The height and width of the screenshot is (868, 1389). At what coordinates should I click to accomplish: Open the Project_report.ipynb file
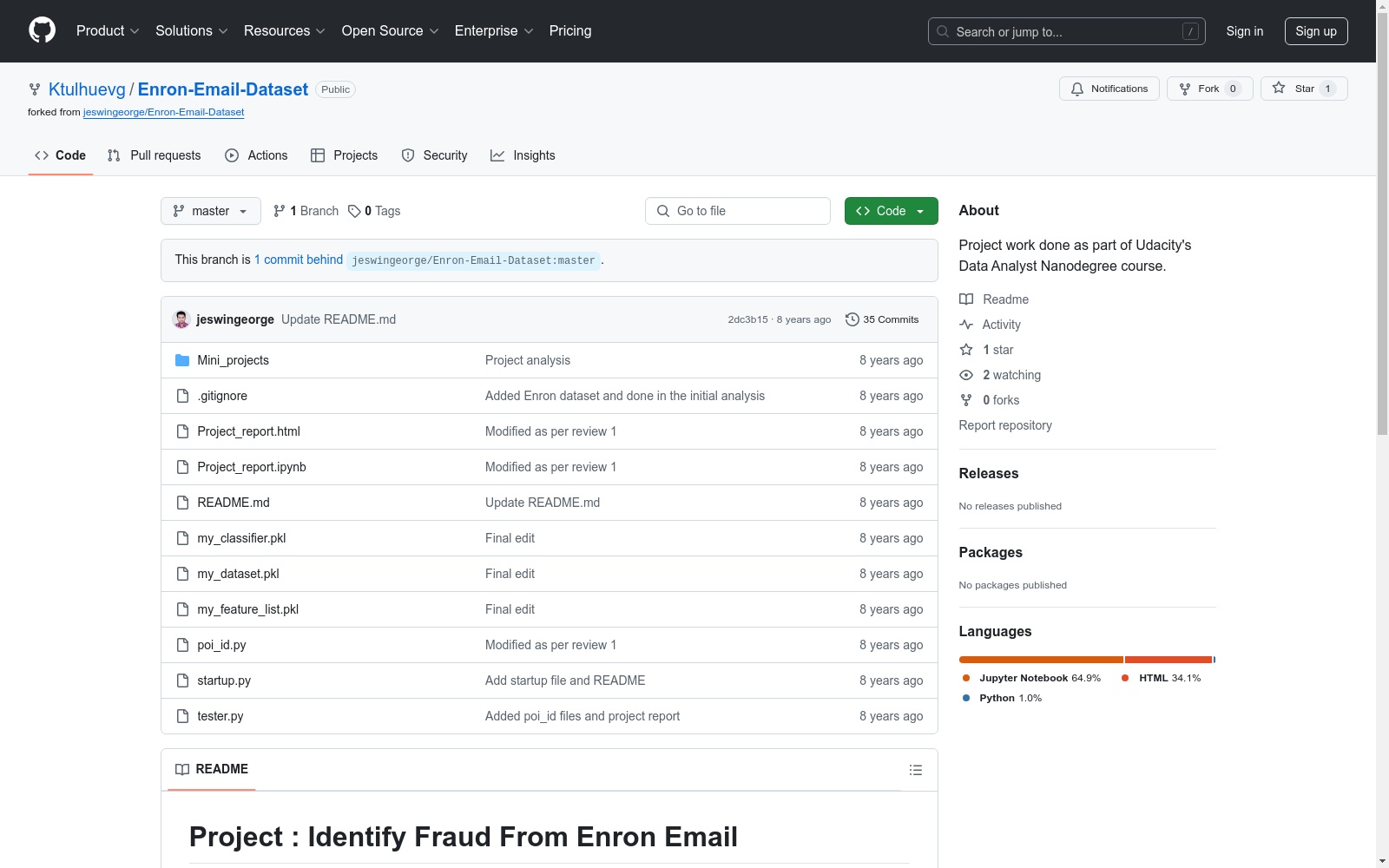pos(252,467)
